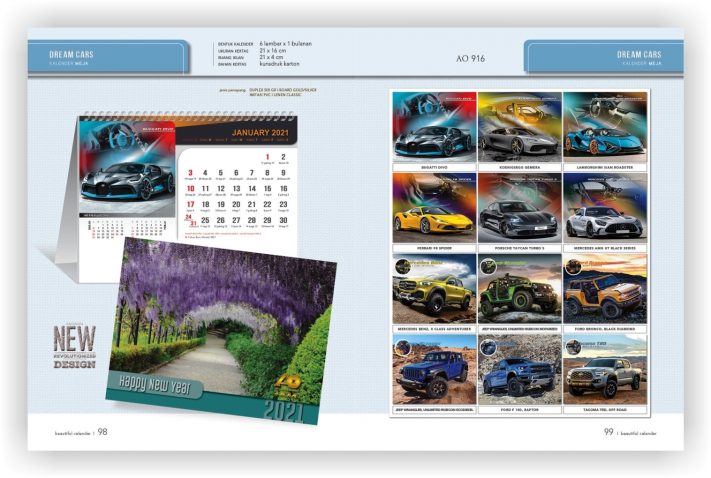Viewport: 711px width, 478px height.
Task: Click the '21 x 16 cm' paper size text
Action: pos(273,50)
